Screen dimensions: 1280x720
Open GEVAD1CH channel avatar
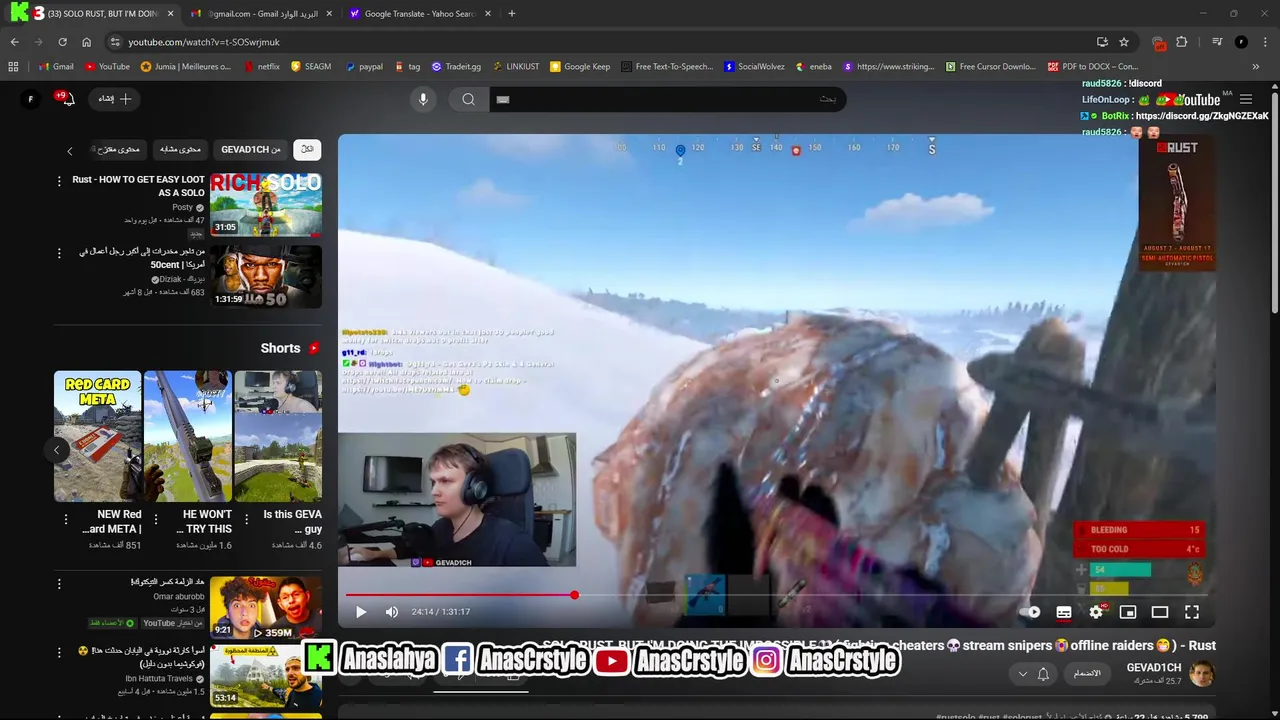point(1201,674)
